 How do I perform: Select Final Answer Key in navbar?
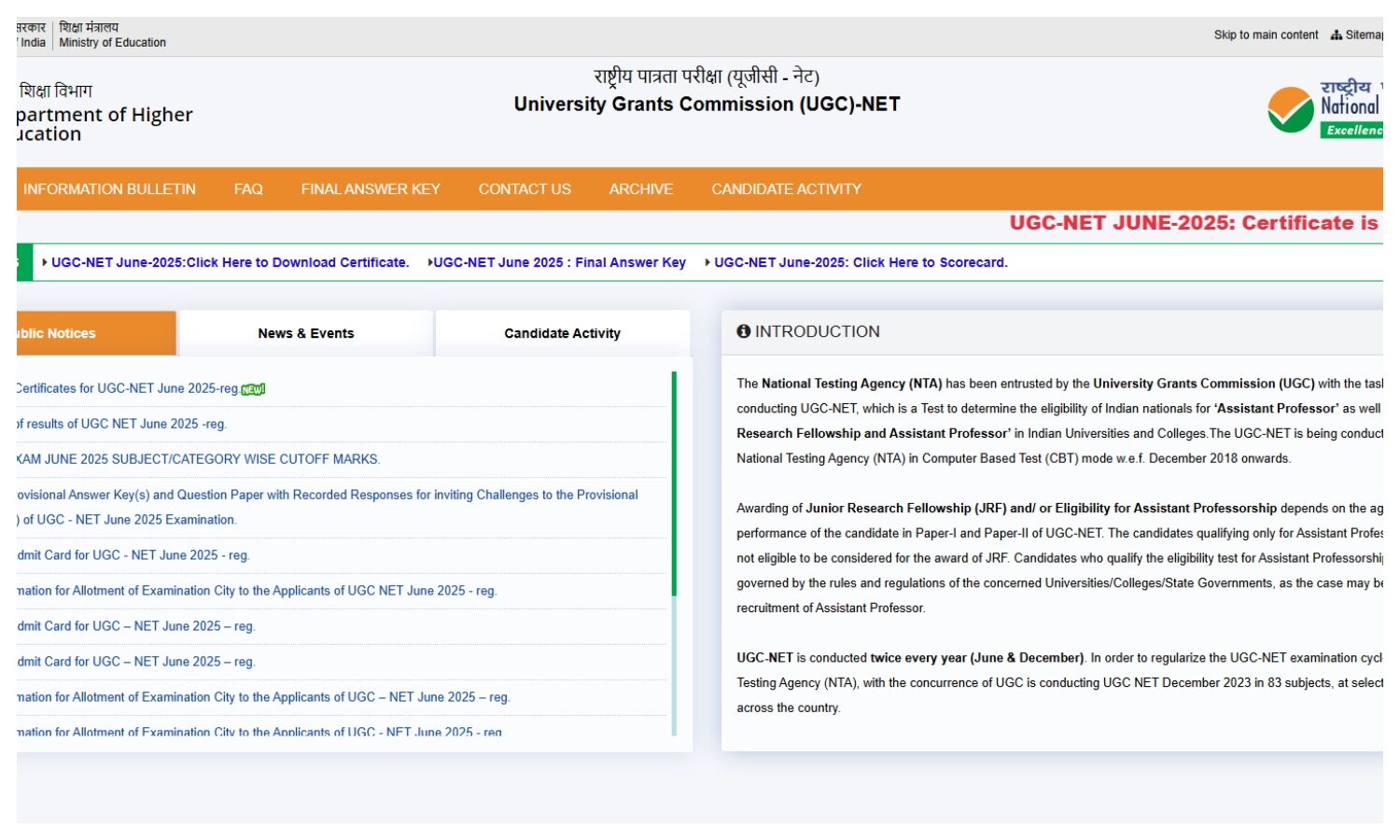pyautogui.click(x=371, y=189)
